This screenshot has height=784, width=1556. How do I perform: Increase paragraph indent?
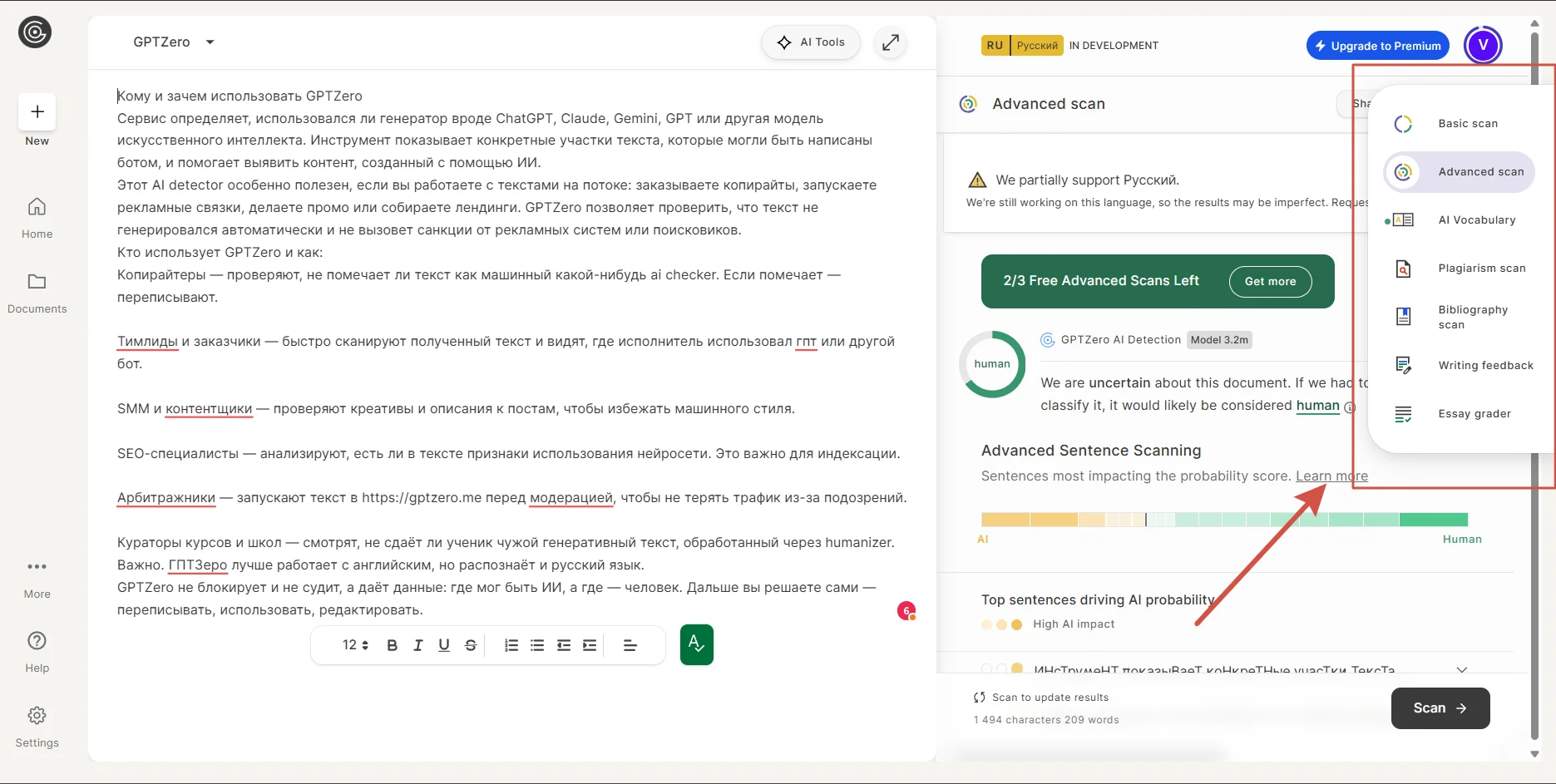(x=590, y=645)
